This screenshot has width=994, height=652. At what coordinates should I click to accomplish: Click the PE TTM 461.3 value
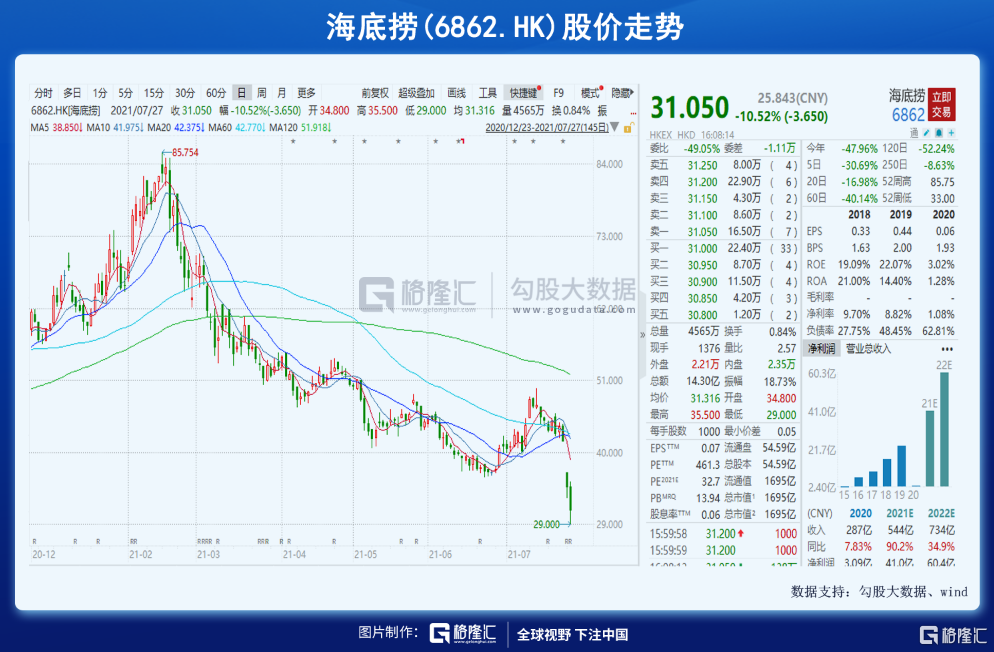pos(707,464)
